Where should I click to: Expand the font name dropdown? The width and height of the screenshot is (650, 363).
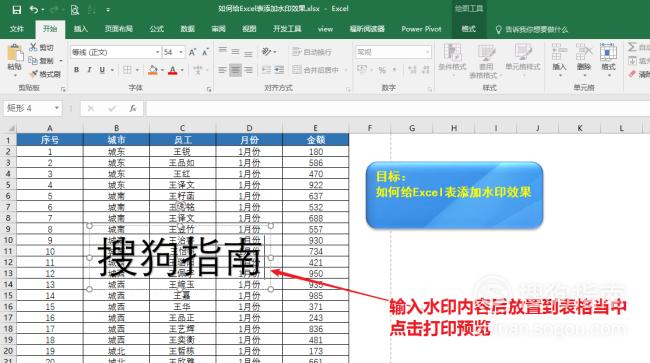click(158, 52)
